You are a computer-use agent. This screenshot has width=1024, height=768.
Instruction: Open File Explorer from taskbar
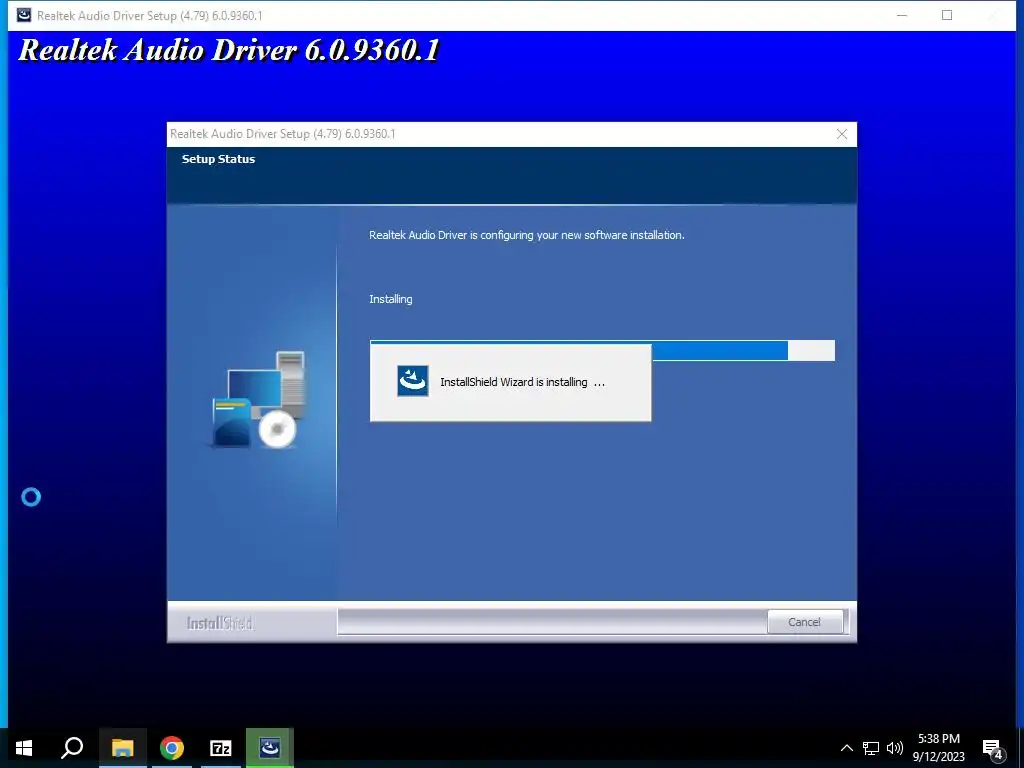[122, 748]
